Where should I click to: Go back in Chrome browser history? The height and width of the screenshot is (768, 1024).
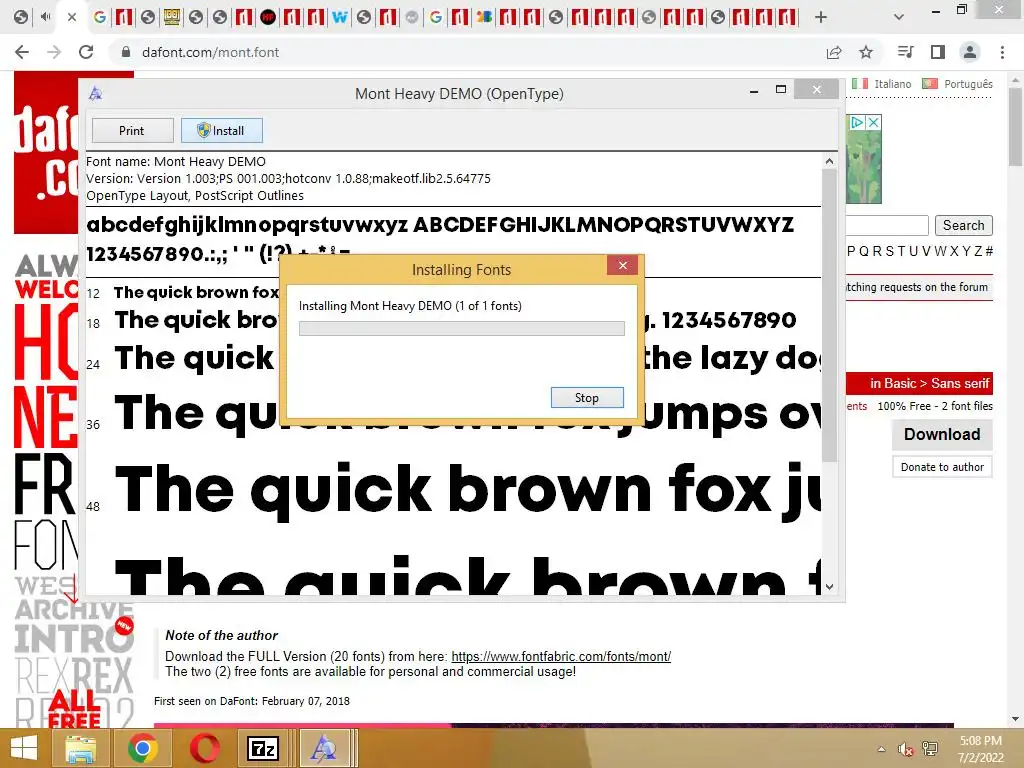[22, 52]
